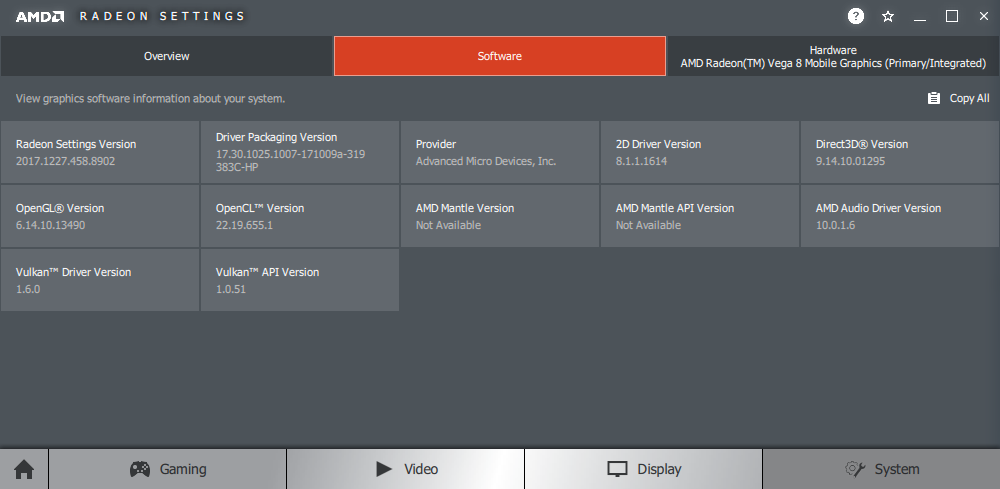Switch to the Overview tab

coord(166,56)
